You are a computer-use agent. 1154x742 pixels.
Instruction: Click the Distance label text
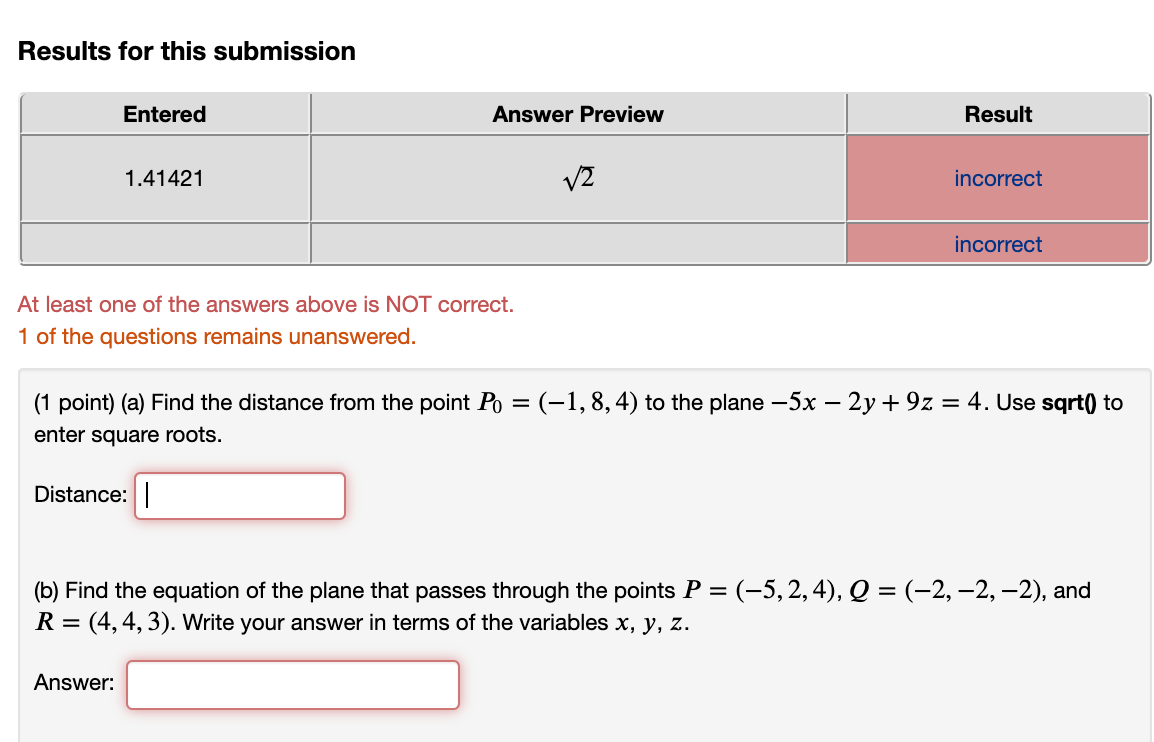click(x=78, y=494)
